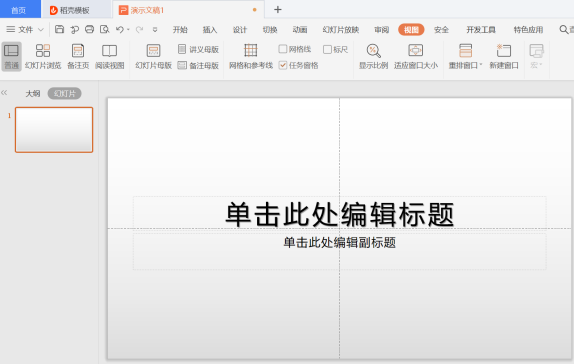The image size is (574, 364).
Task: Switch to Normal view (普通)
Action: click(11, 56)
